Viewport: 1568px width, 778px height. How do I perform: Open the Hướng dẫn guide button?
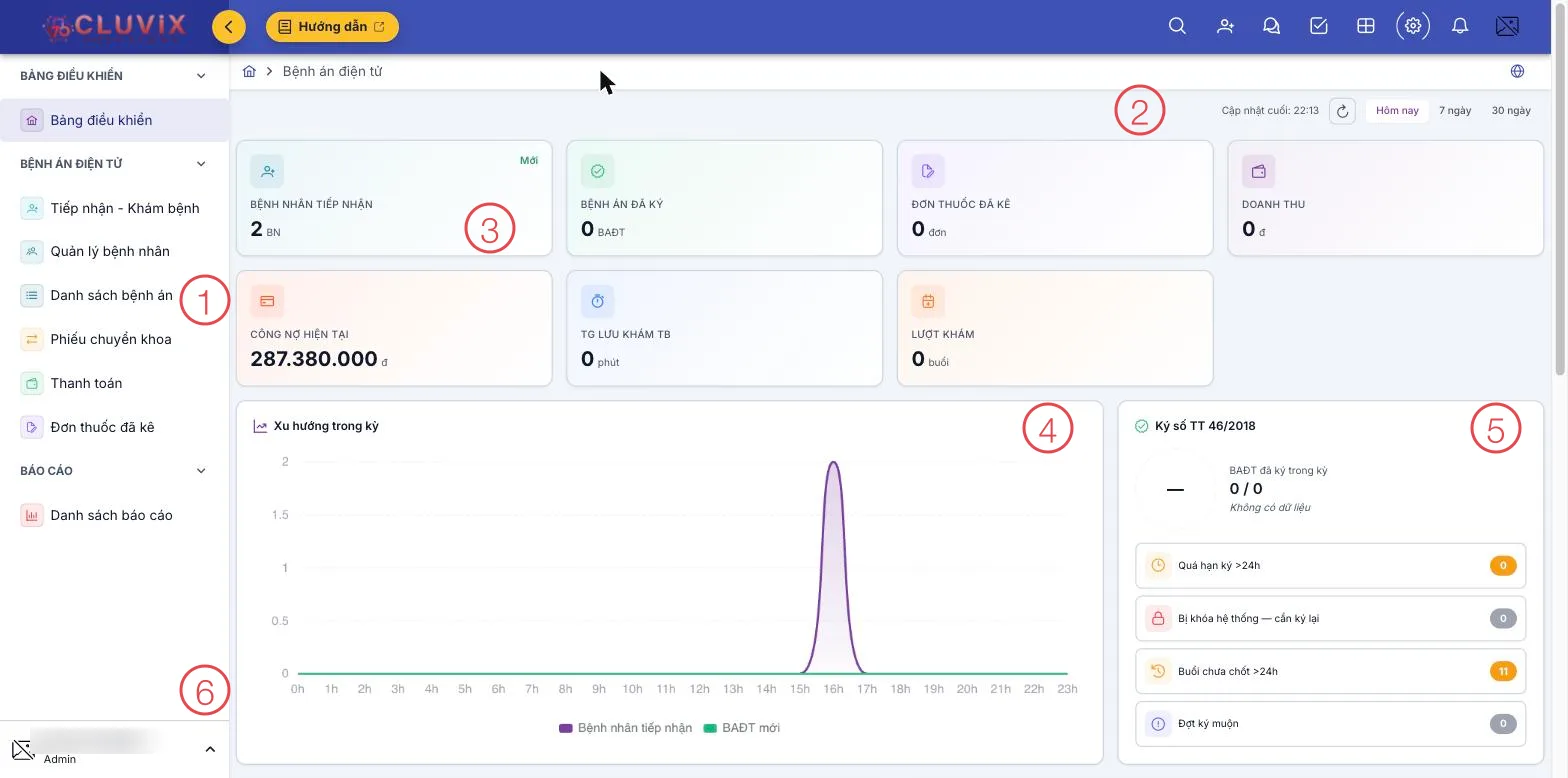click(332, 27)
